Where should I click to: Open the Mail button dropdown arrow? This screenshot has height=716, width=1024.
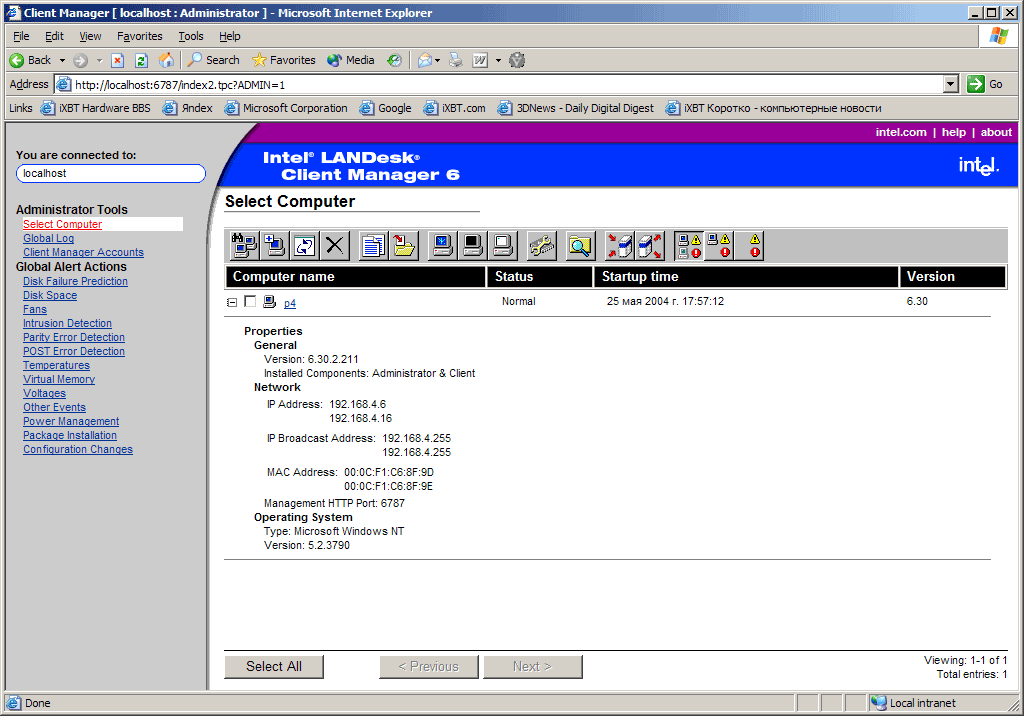[x=437, y=61]
